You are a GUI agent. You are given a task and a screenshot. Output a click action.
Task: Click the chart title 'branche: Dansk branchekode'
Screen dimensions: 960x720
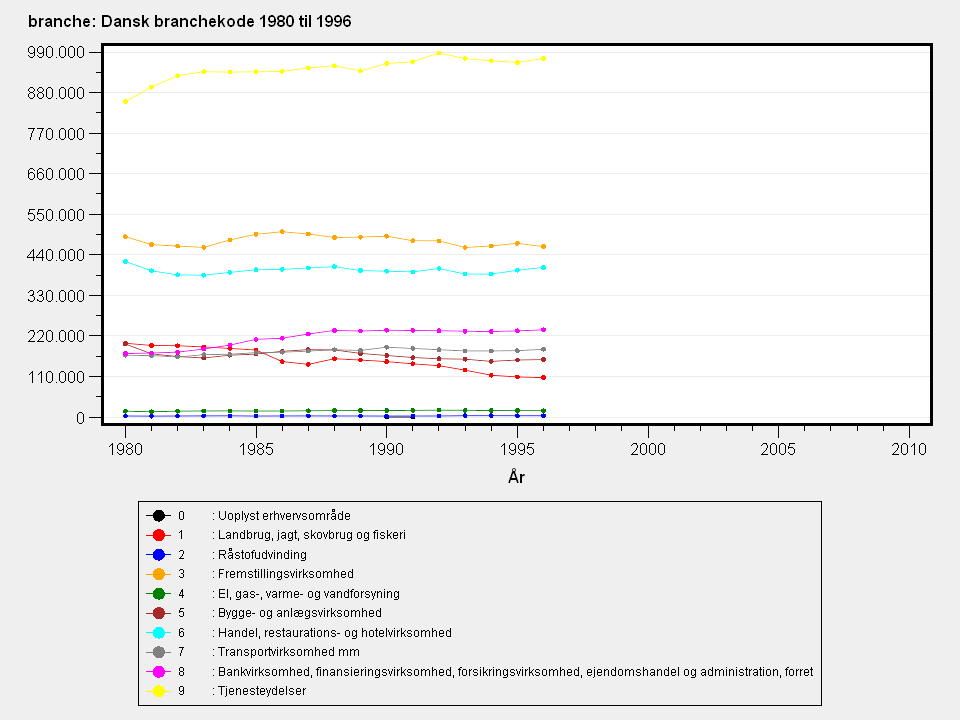click(x=189, y=21)
